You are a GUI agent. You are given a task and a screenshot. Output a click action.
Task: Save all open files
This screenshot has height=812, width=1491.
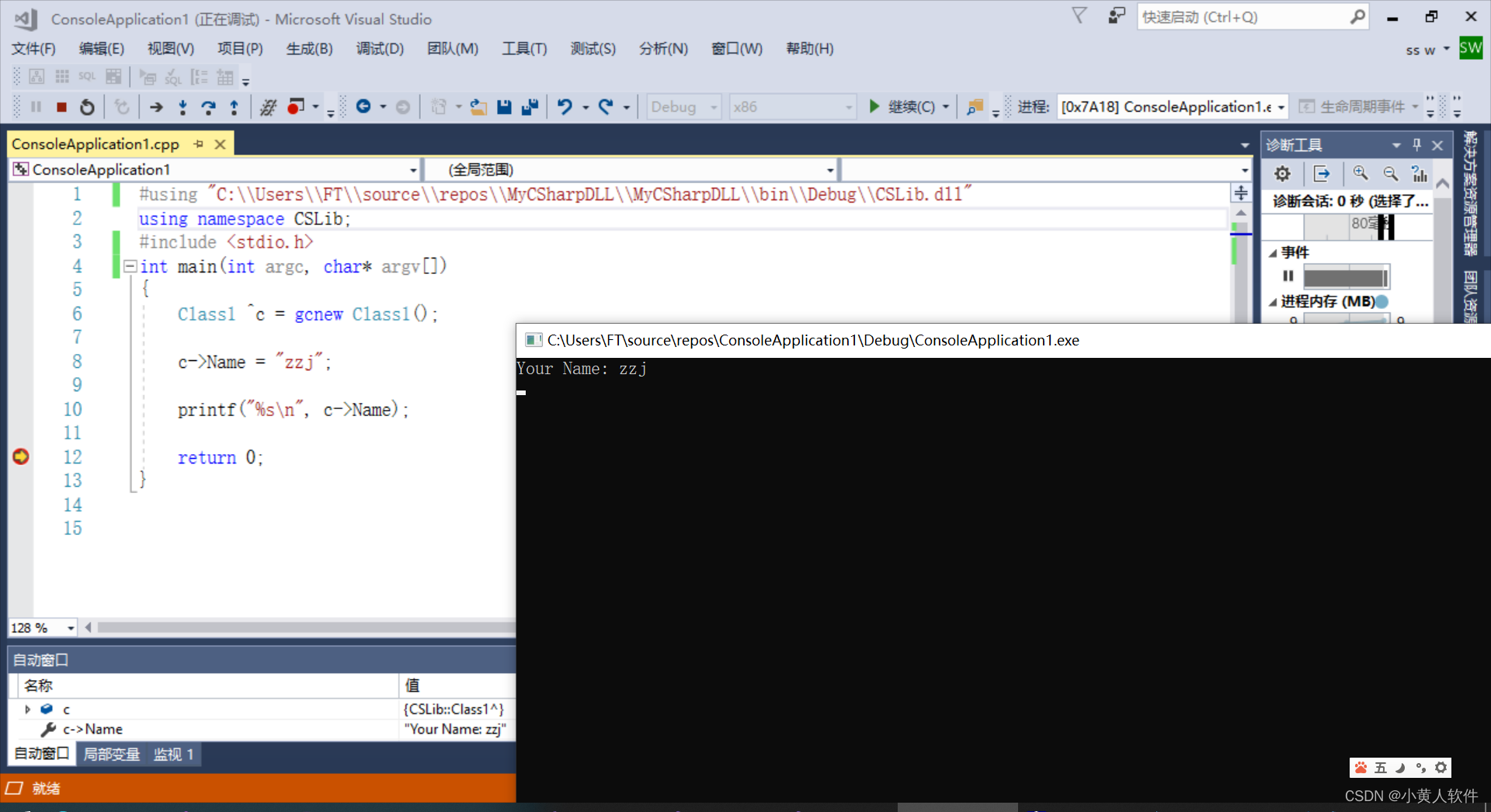tap(530, 107)
